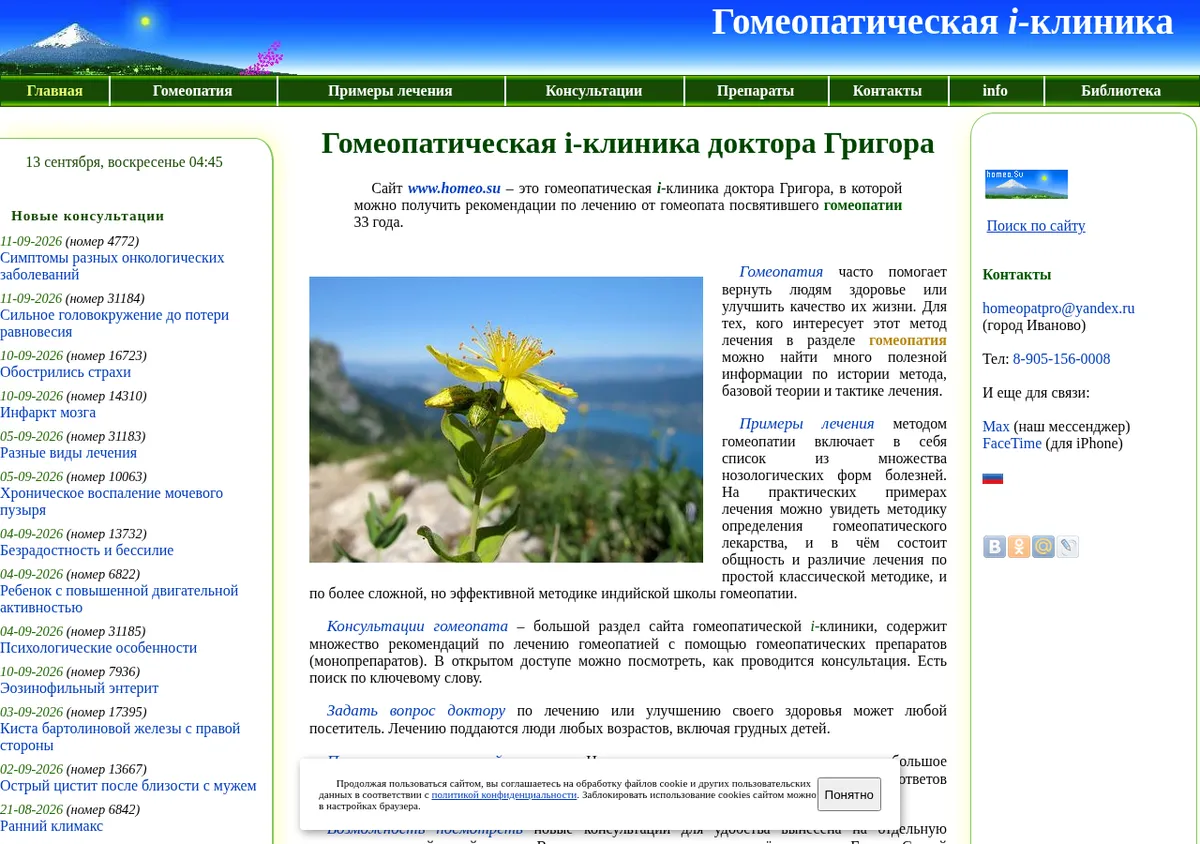
Task: Open the Консультации menu item
Action: point(594,91)
